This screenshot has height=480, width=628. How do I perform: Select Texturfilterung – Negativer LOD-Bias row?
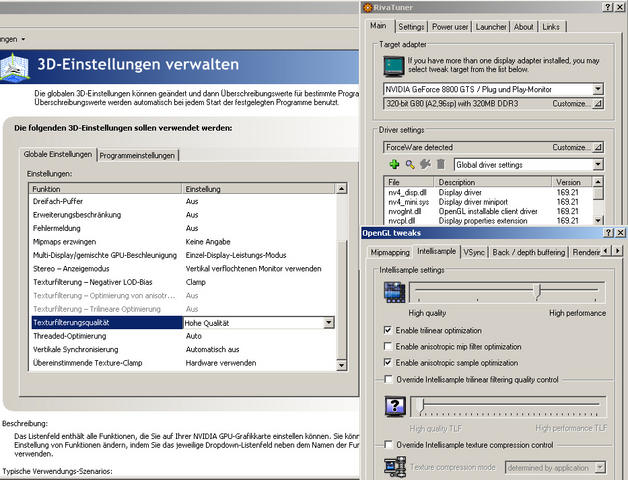click(183, 282)
